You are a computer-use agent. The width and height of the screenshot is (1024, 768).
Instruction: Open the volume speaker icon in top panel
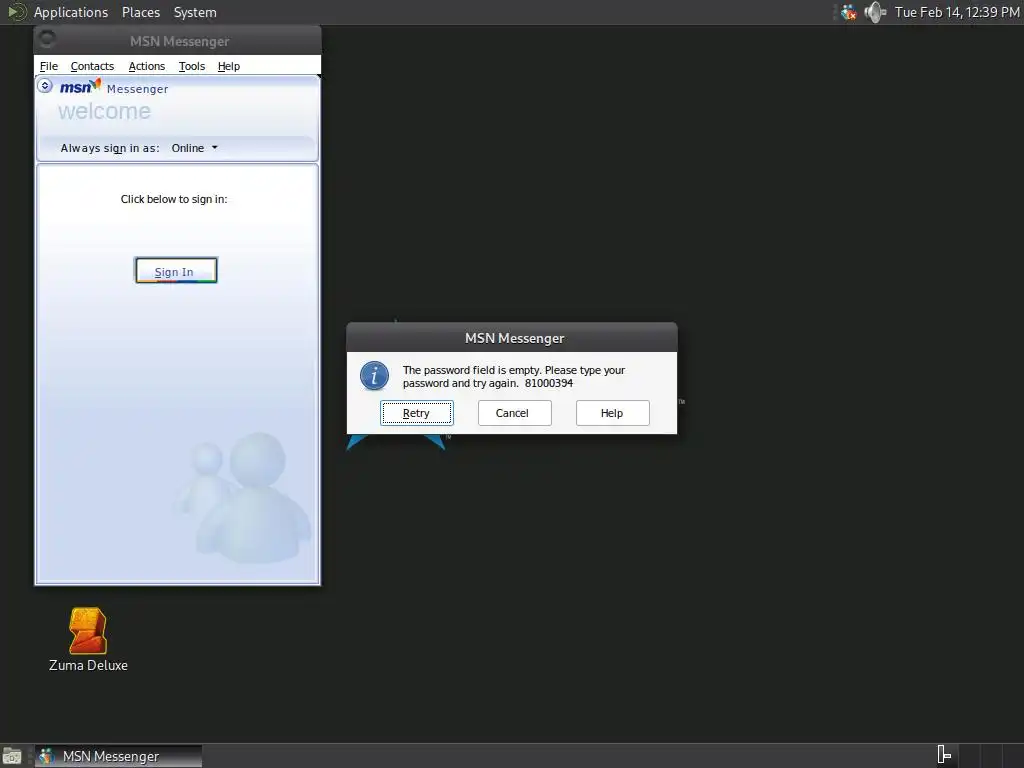pos(875,12)
